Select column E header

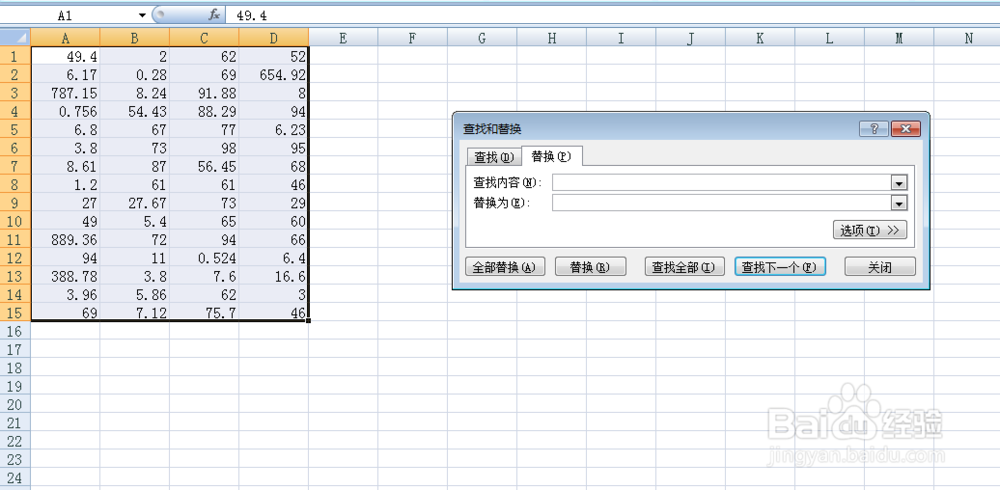coord(343,38)
